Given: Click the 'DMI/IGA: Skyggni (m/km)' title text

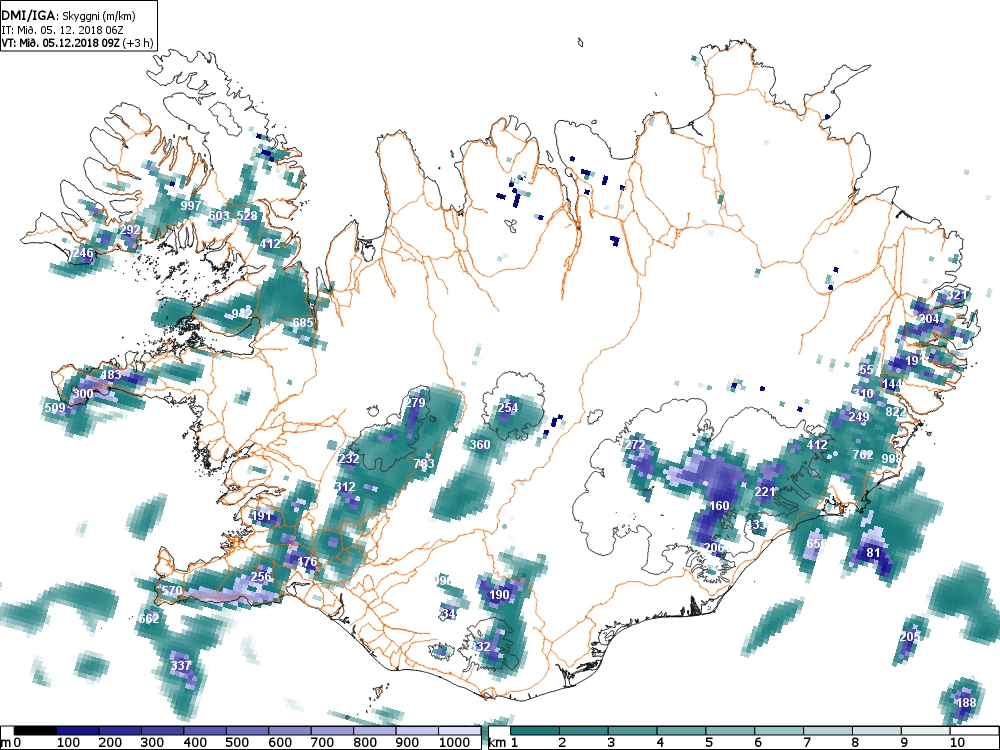Looking at the screenshot, I should pos(68,17).
